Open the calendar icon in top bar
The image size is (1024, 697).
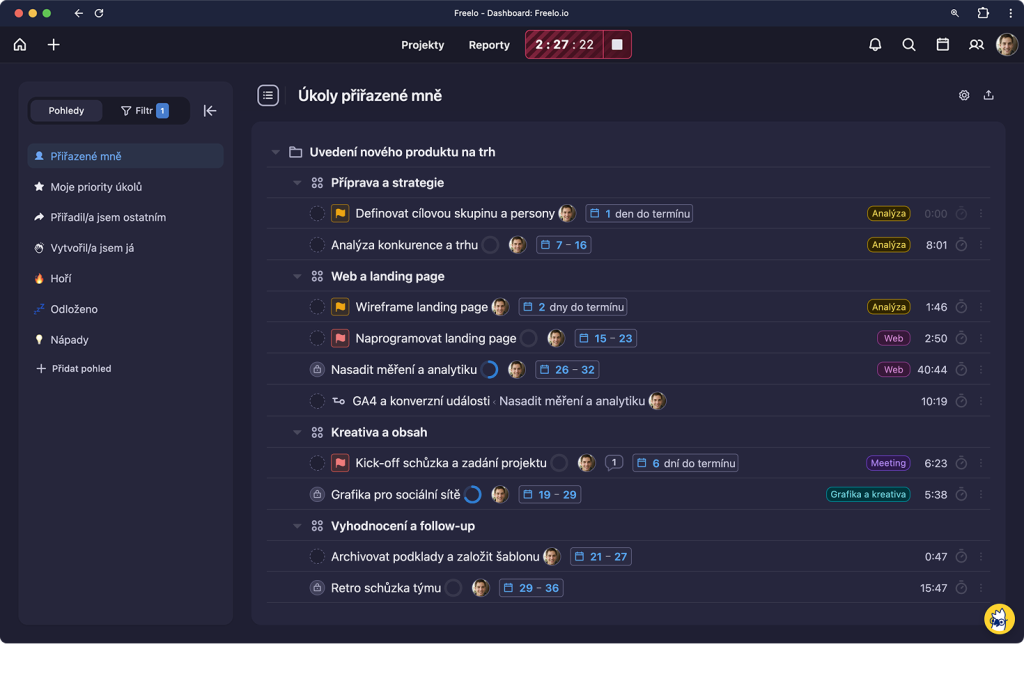942,44
